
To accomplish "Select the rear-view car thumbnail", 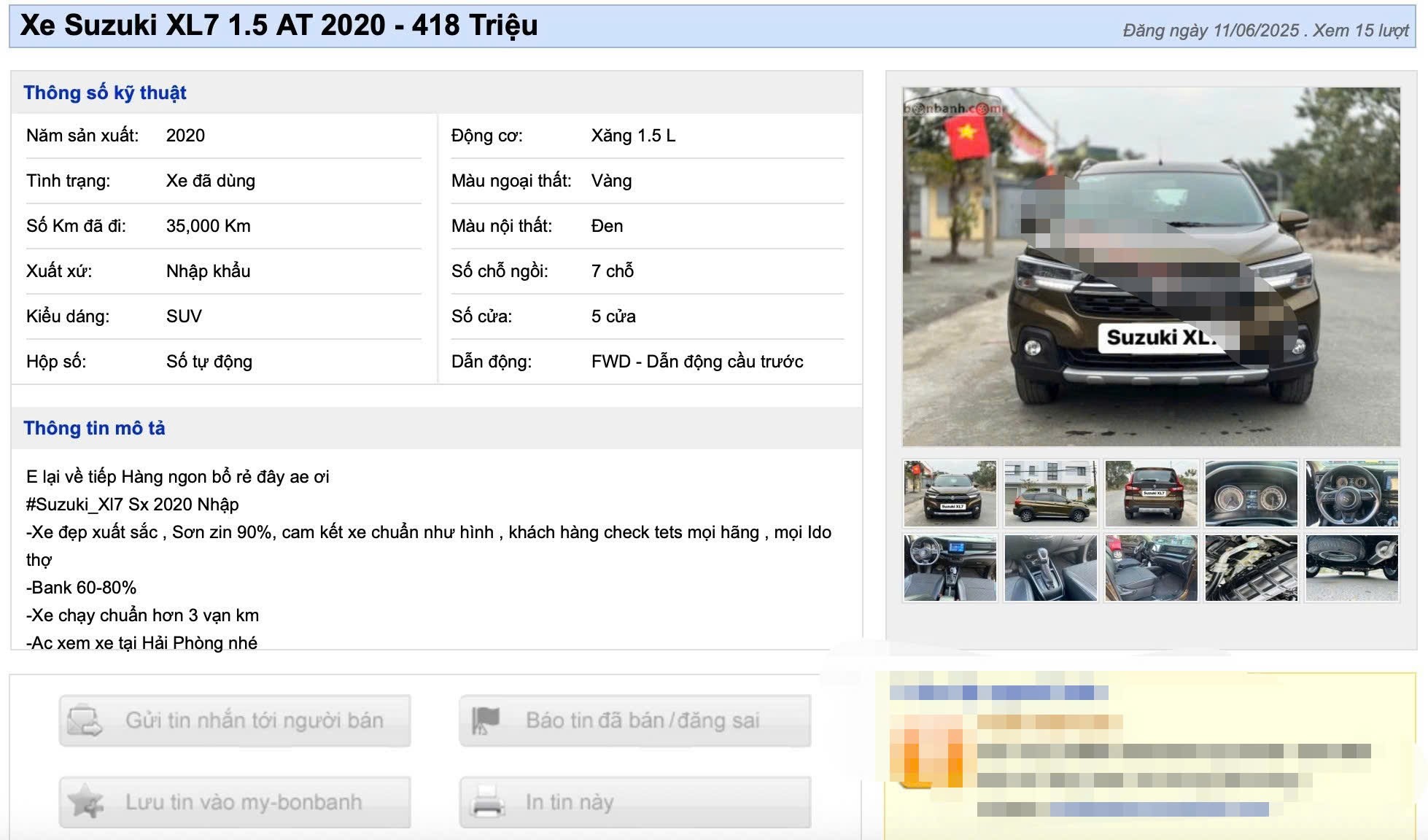I will tap(1151, 493).
